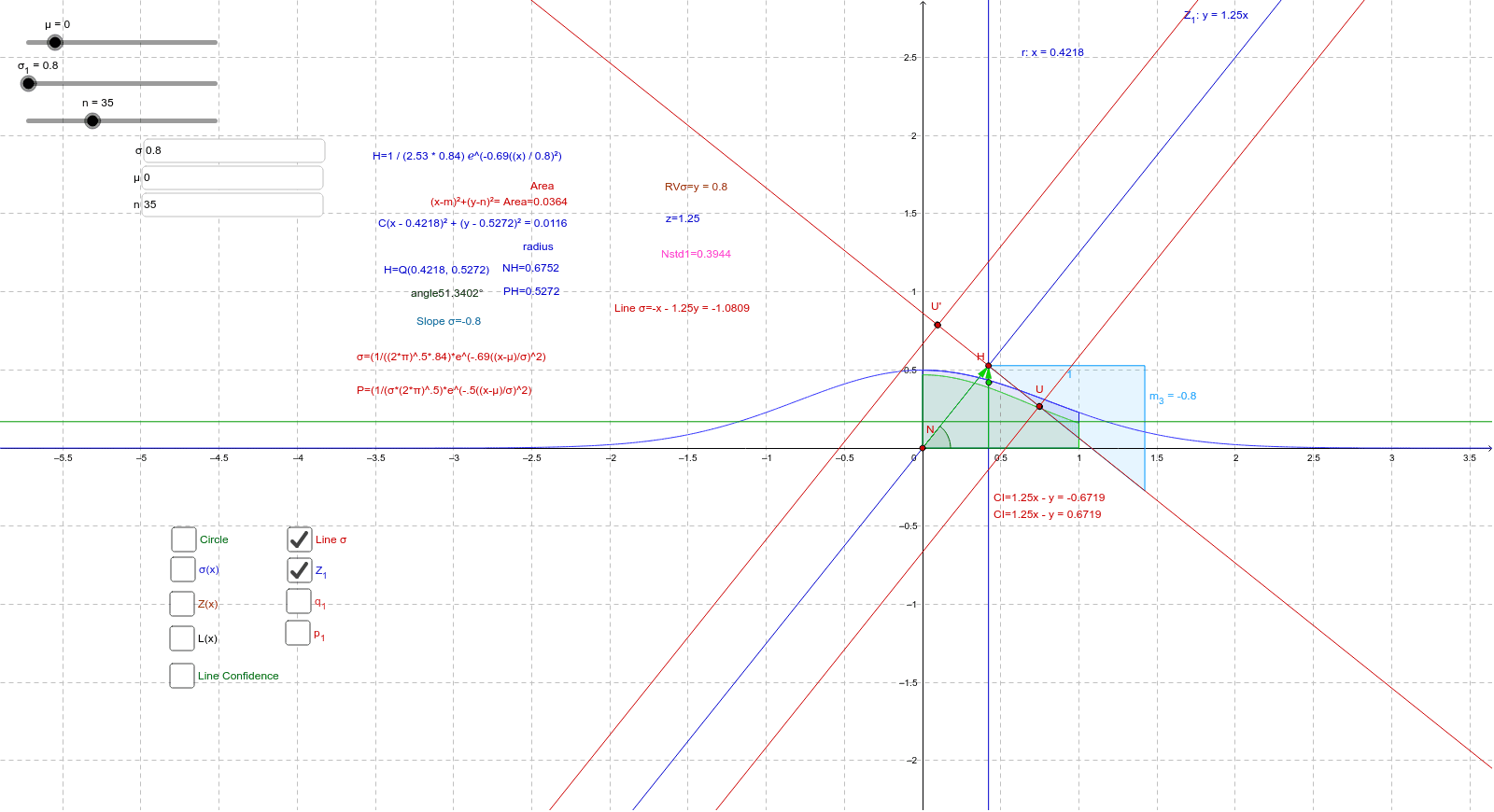Click the 'Z₁: y = 1.25x' label
The width and height of the screenshot is (1494, 812).
(1216, 16)
